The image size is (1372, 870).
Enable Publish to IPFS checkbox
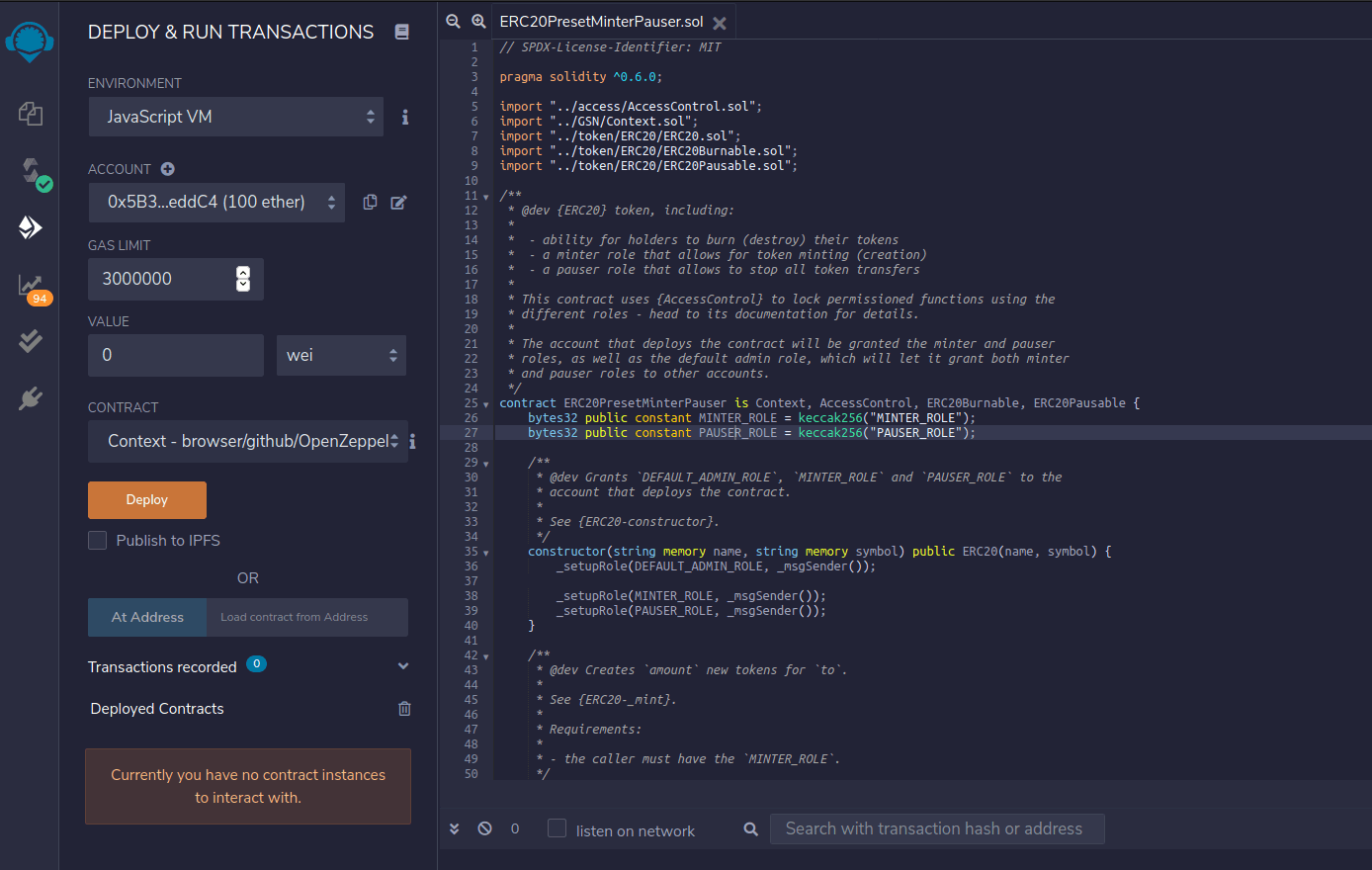98,540
